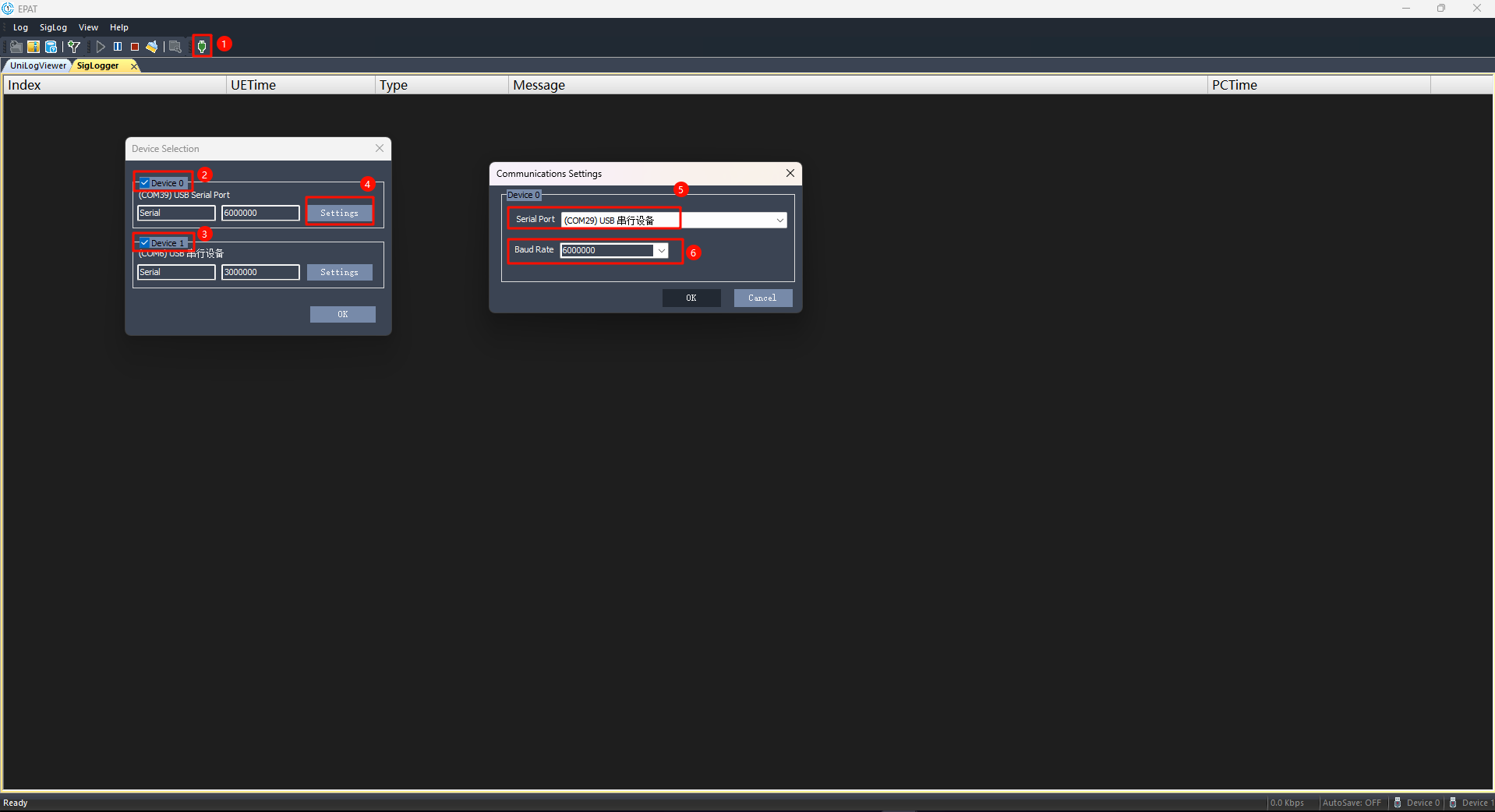The width and height of the screenshot is (1495, 812).
Task: Uncheck the Device 1 checkbox
Action: (145, 243)
